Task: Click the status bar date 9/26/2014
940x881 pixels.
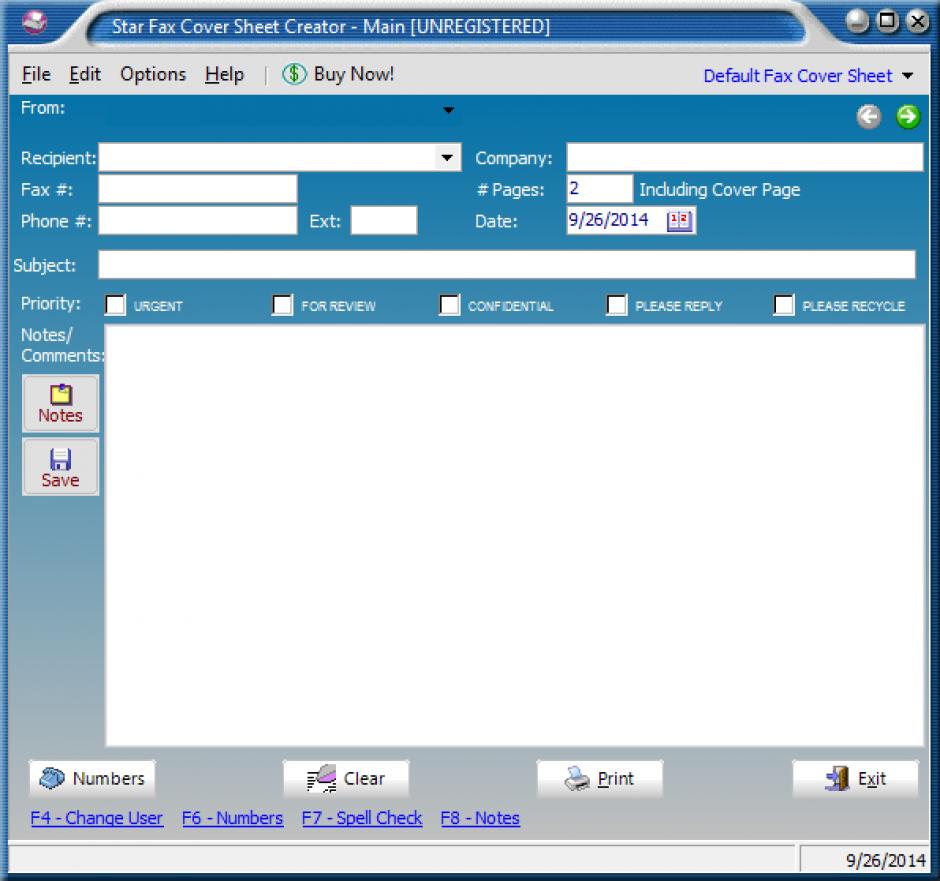Action: 885,861
